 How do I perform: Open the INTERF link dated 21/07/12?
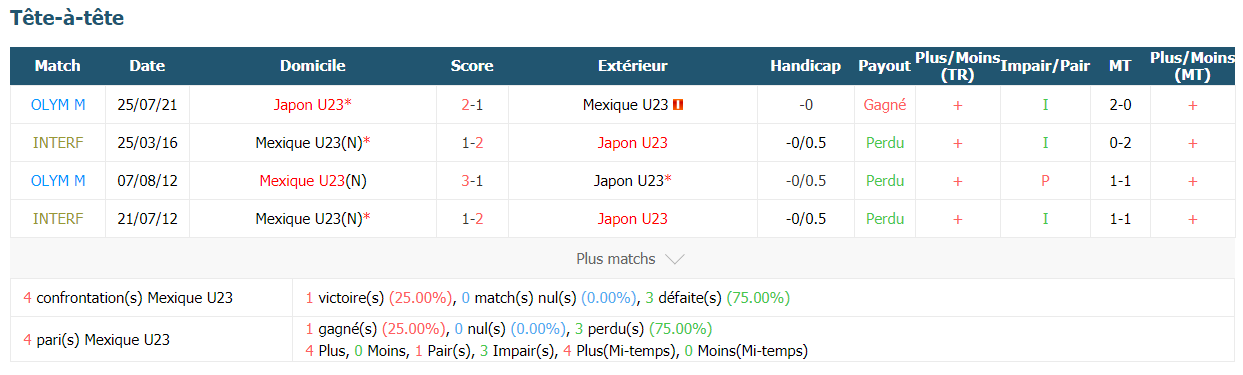(x=58, y=219)
